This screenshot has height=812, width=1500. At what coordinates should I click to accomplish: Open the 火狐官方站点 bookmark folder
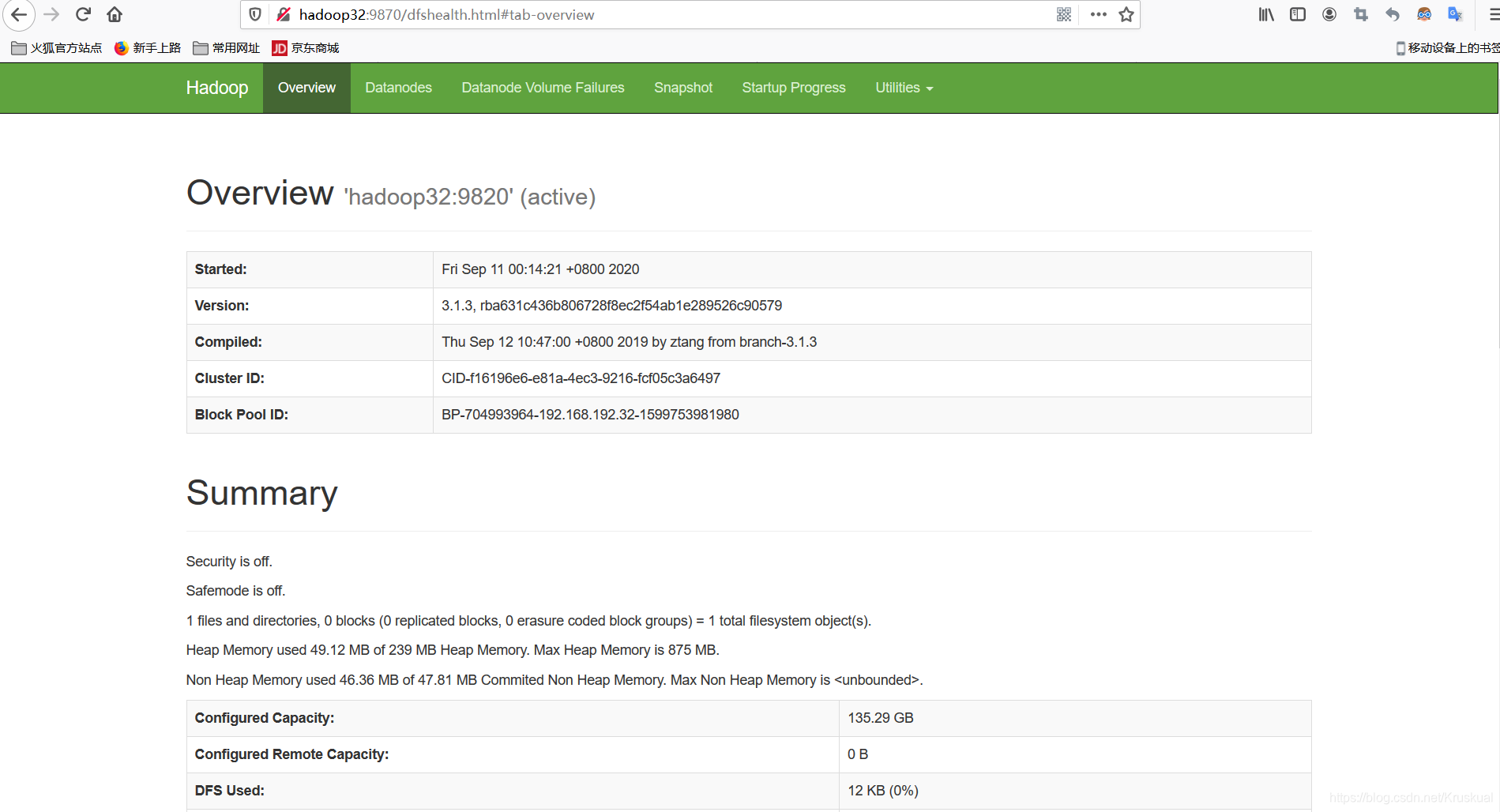(57, 48)
